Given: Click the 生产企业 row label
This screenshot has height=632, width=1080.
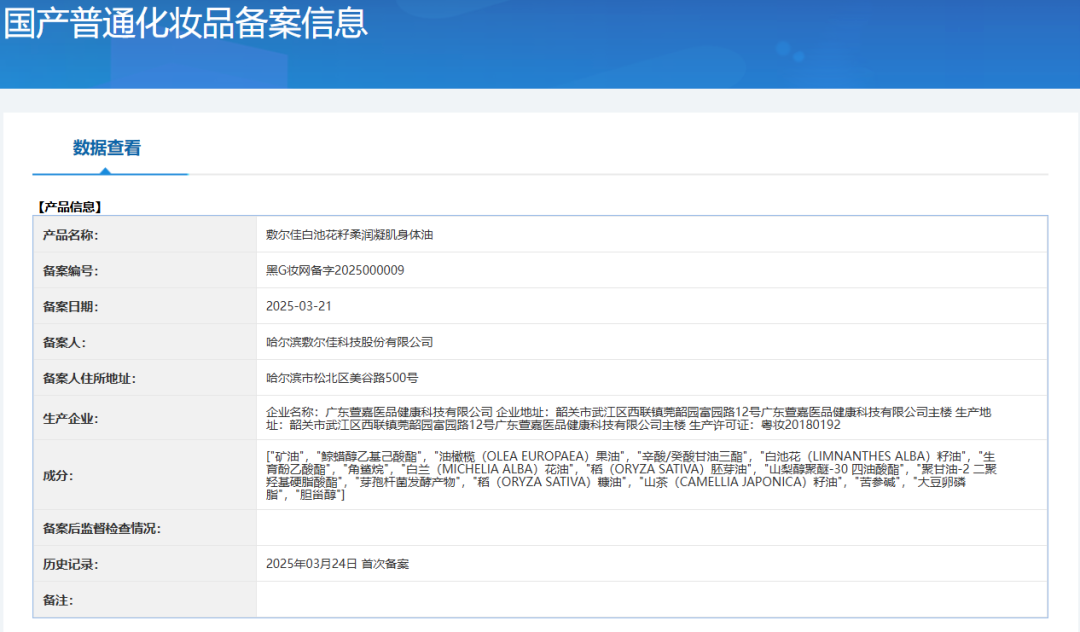Looking at the screenshot, I should [x=70, y=419].
